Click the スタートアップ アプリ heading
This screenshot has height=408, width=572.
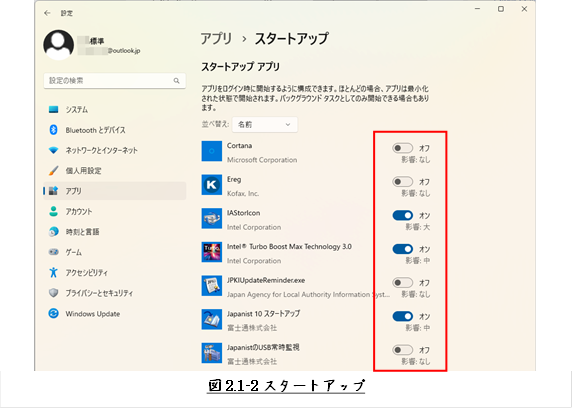pos(241,67)
